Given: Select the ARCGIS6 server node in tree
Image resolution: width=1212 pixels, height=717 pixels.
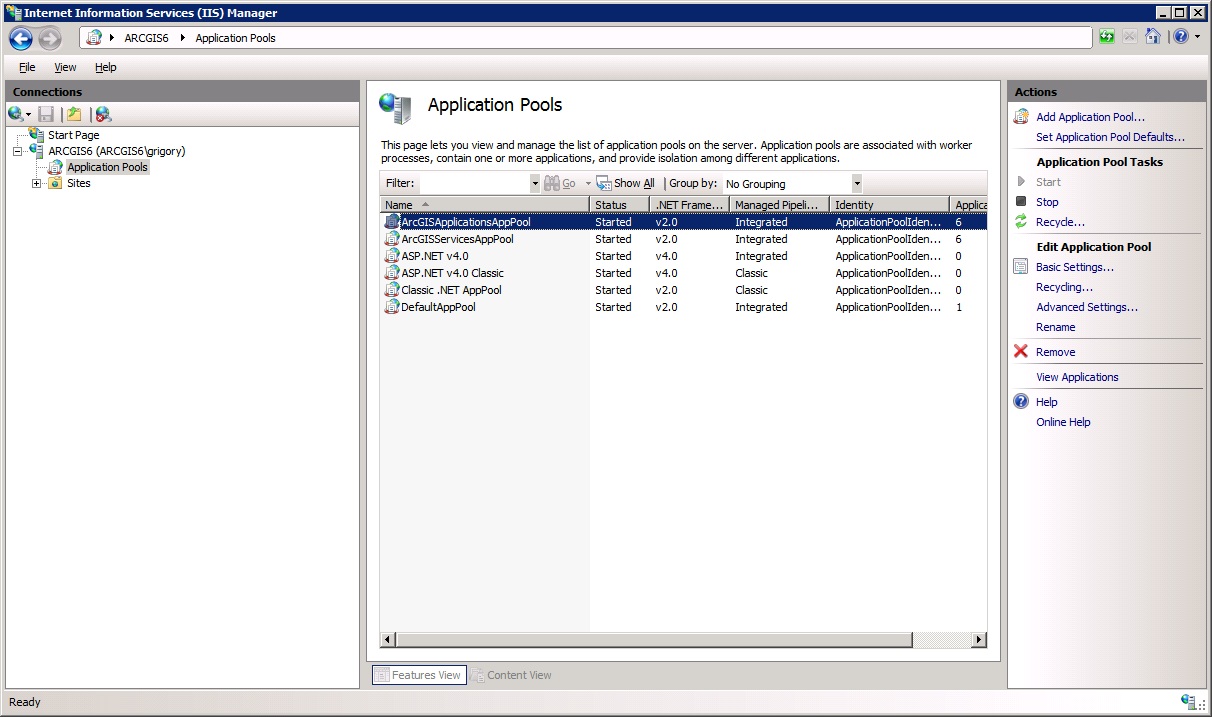Looking at the screenshot, I should point(116,151).
